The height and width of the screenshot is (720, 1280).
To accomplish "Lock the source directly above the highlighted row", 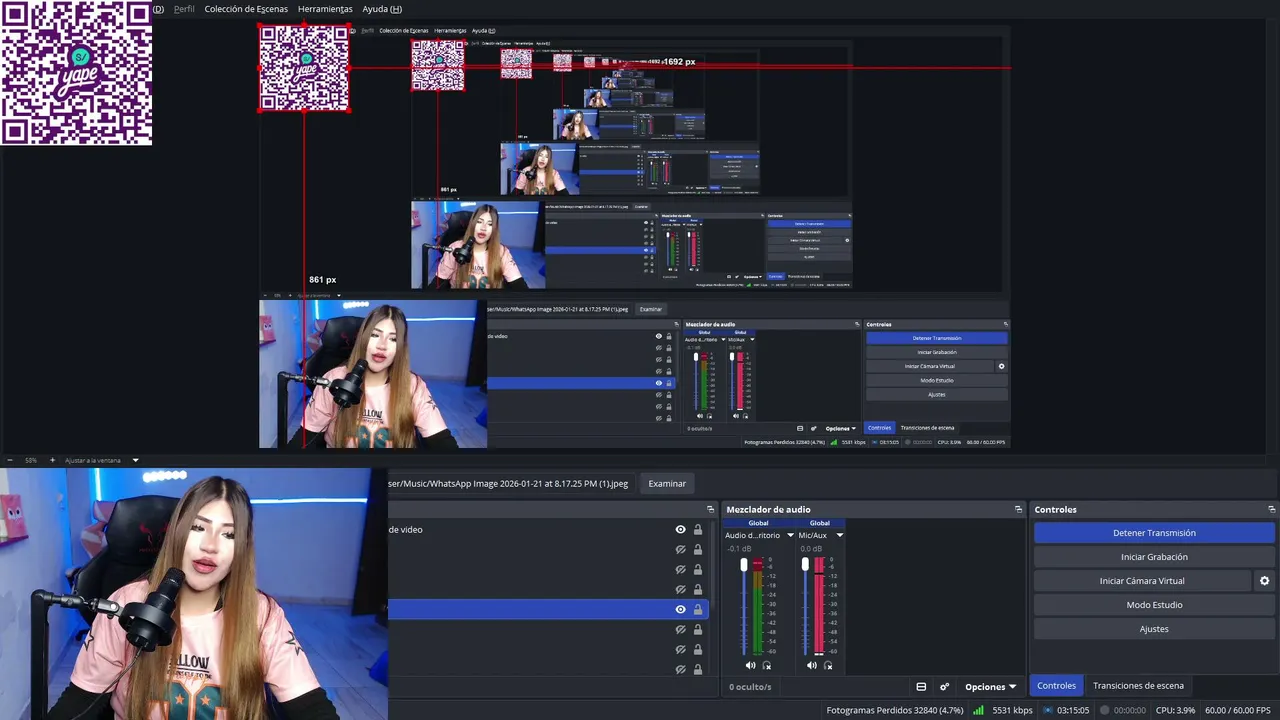I will coord(698,590).
